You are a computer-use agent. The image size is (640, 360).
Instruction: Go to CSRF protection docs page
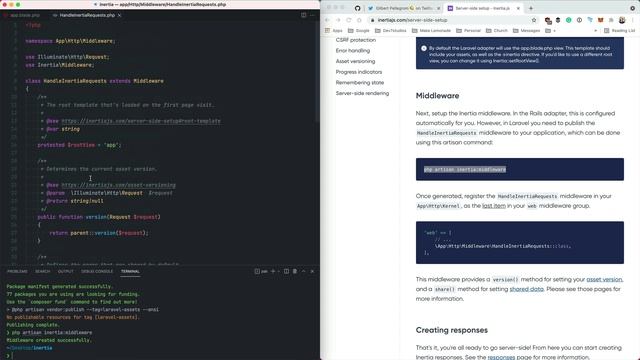click(x=356, y=40)
